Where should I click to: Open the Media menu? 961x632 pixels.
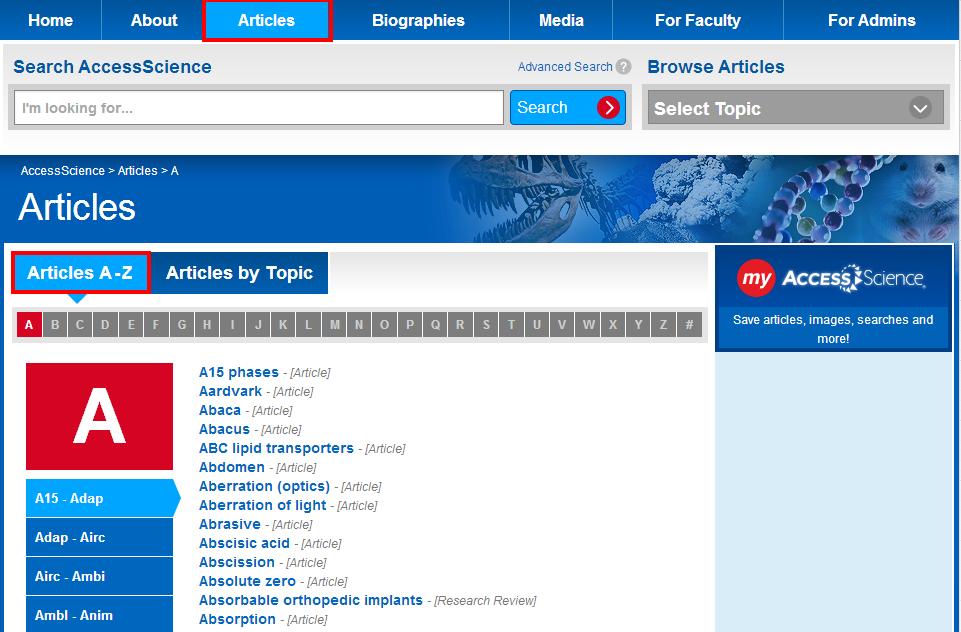[x=561, y=20]
